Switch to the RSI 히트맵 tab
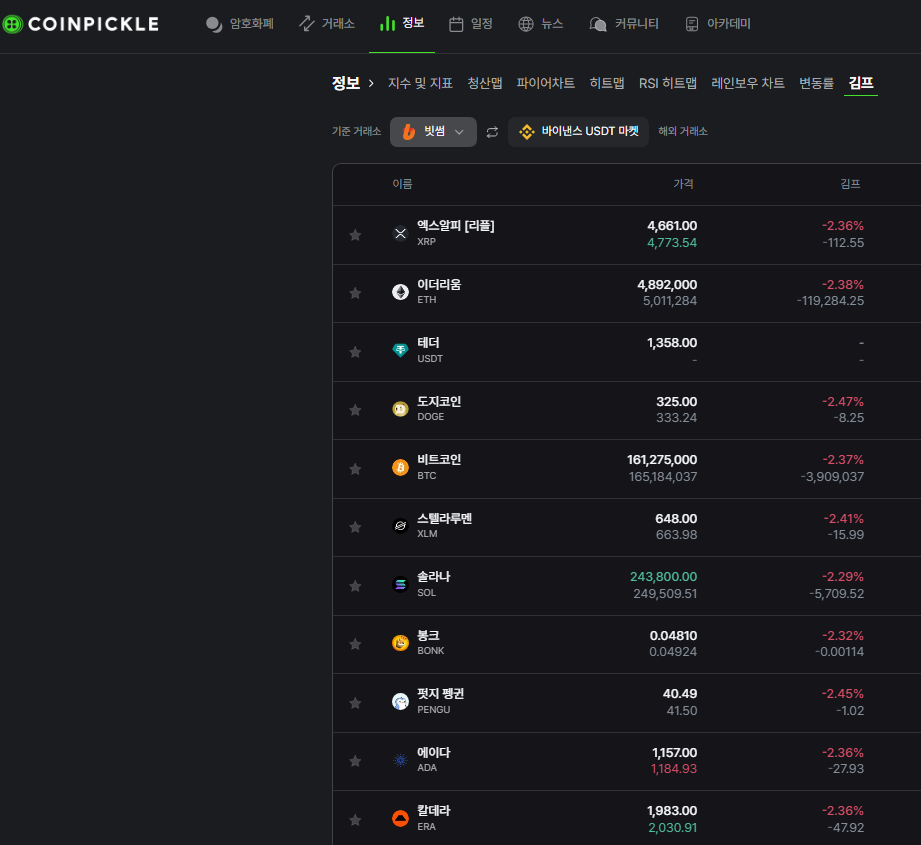The image size is (921, 845). pyautogui.click(x=667, y=83)
